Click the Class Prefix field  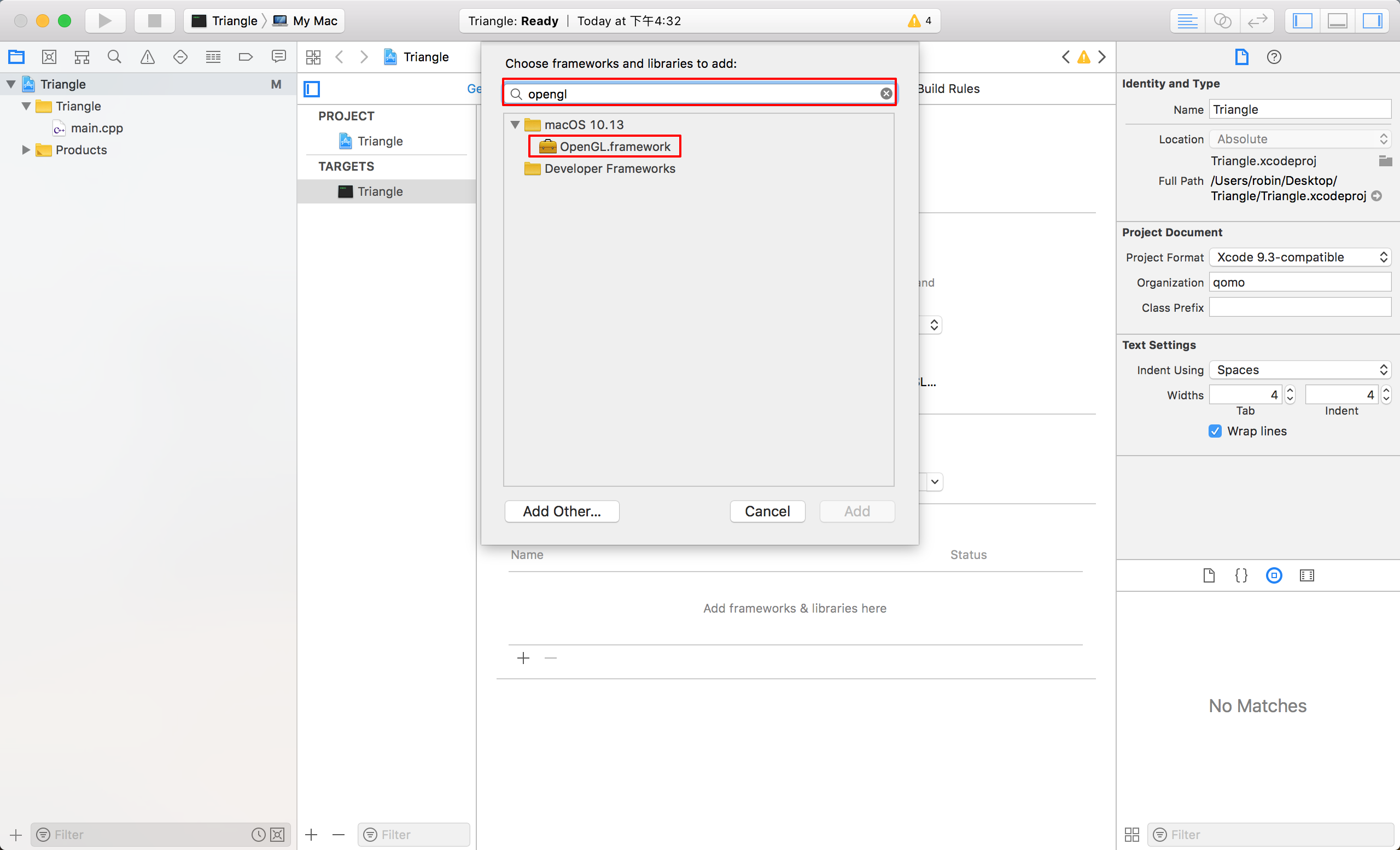(1300, 307)
